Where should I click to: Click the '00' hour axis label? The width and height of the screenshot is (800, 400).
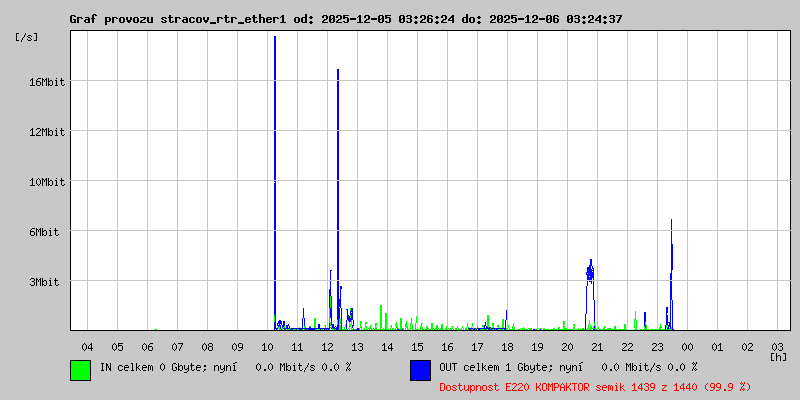(687, 347)
